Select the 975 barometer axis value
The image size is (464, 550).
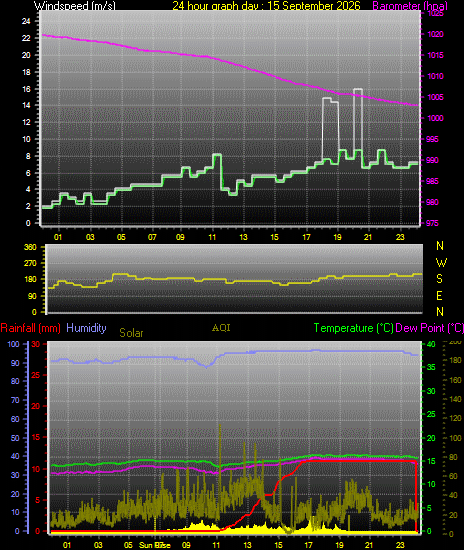(433, 223)
